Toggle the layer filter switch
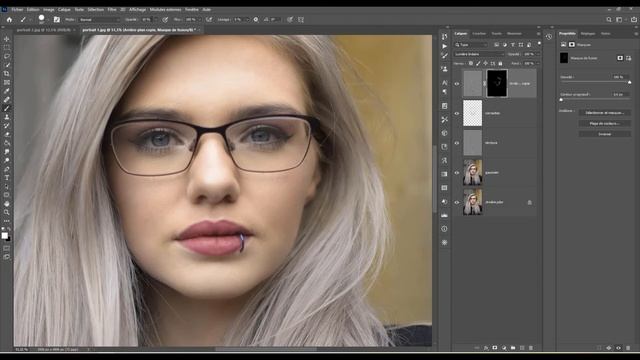This screenshot has height=360, width=640. 539,43
